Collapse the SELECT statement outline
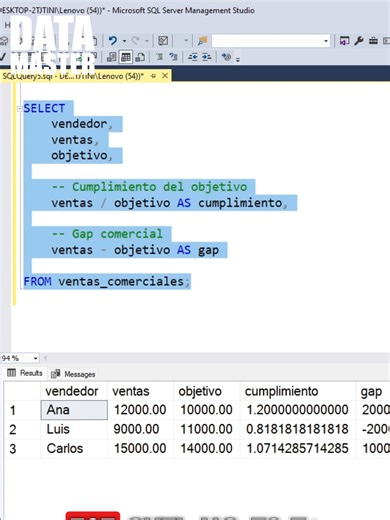The image size is (390, 520). click(20, 109)
